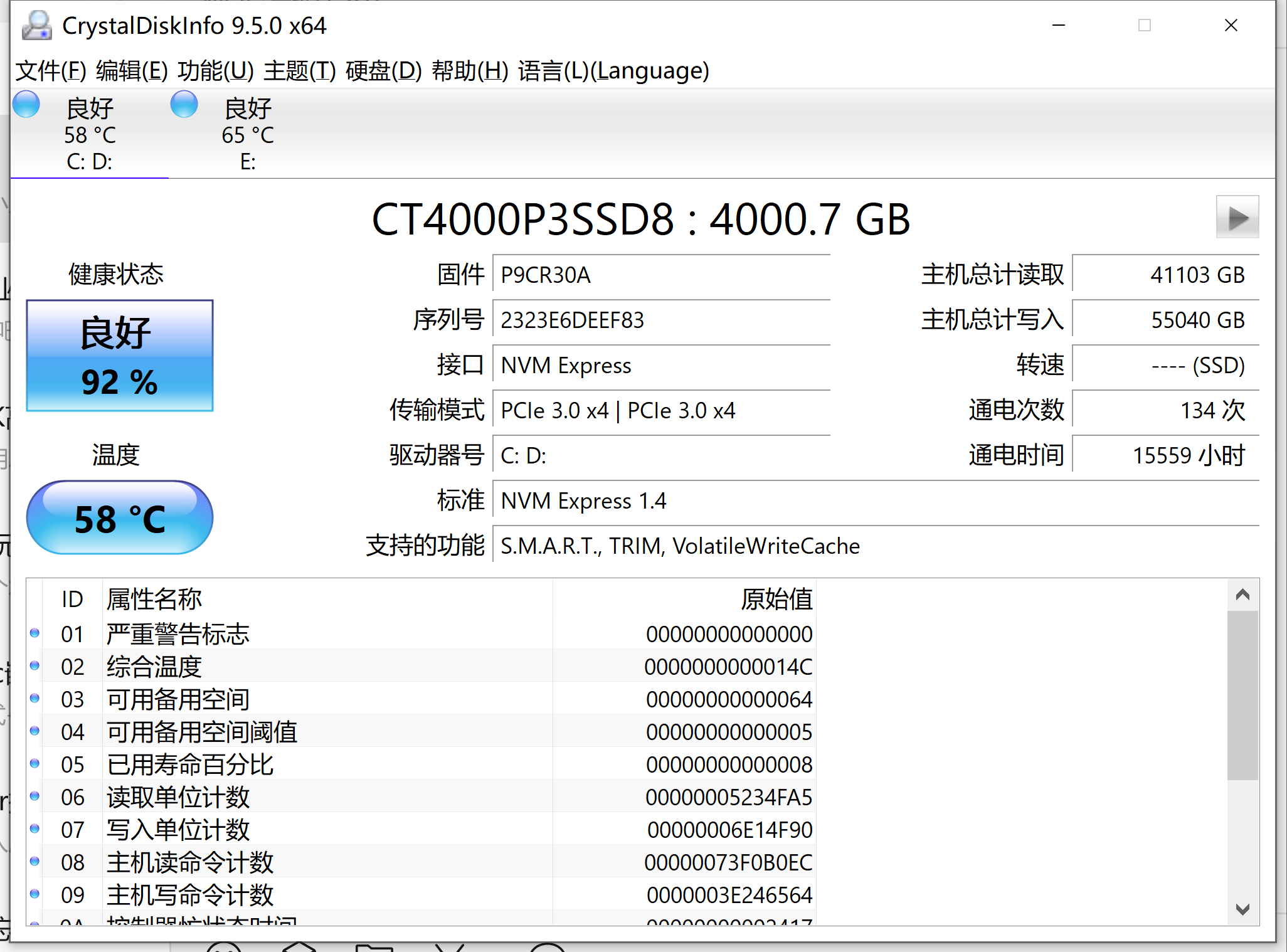The image size is (1287, 952).
Task: Open the 功能(U) menu
Action: coord(215,71)
